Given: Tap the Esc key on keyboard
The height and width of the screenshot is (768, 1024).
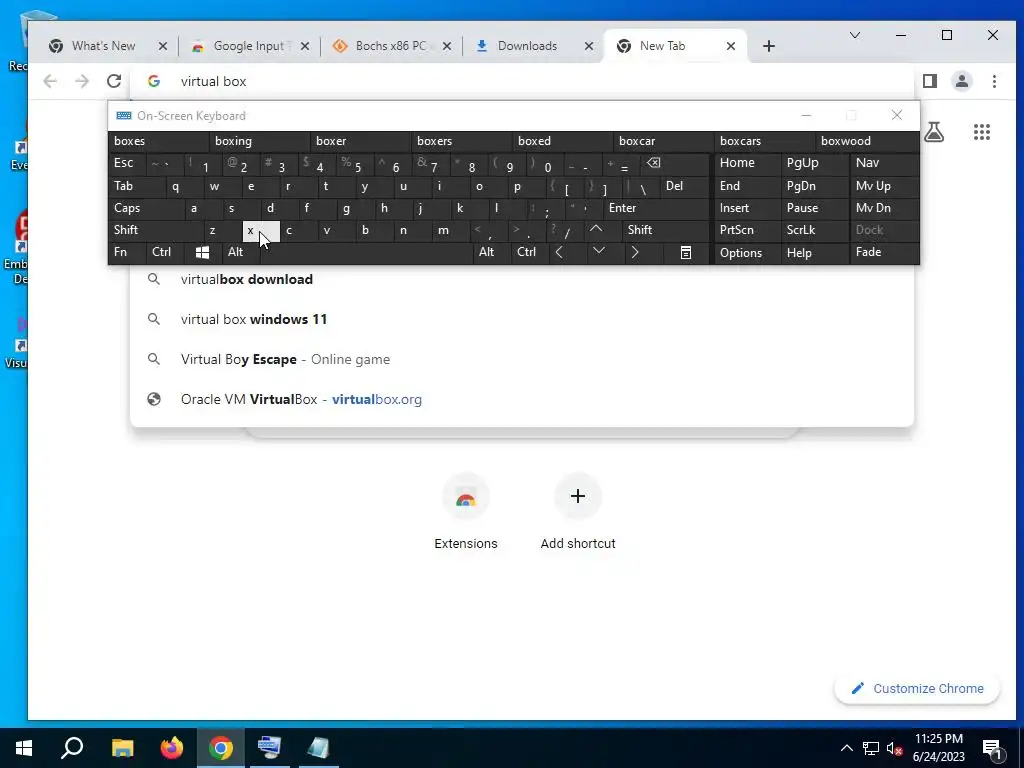Looking at the screenshot, I should tap(127, 163).
